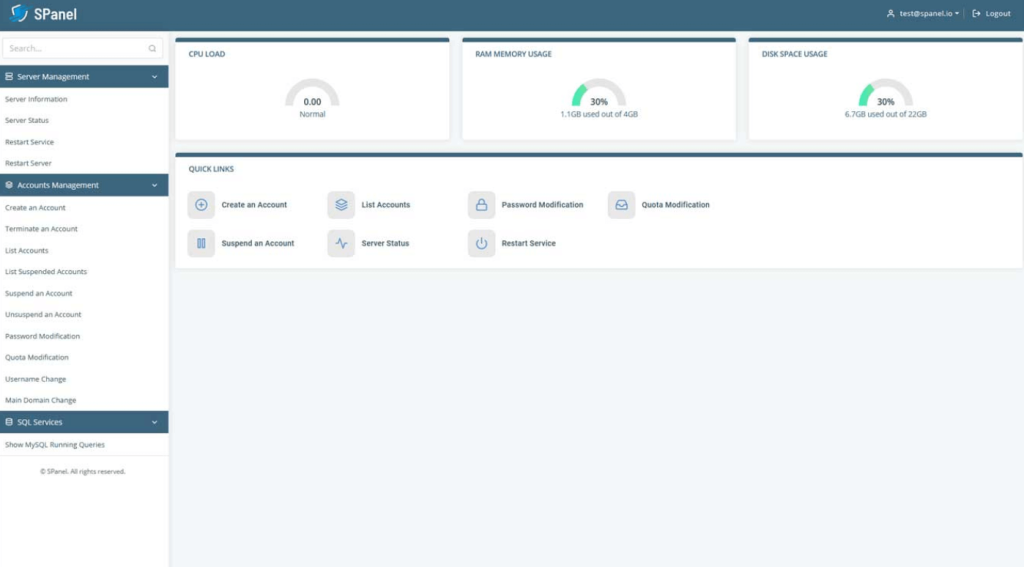1024x567 pixels.
Task: Click the search magnifier icon in sidebar
Action: pos(152,48)
